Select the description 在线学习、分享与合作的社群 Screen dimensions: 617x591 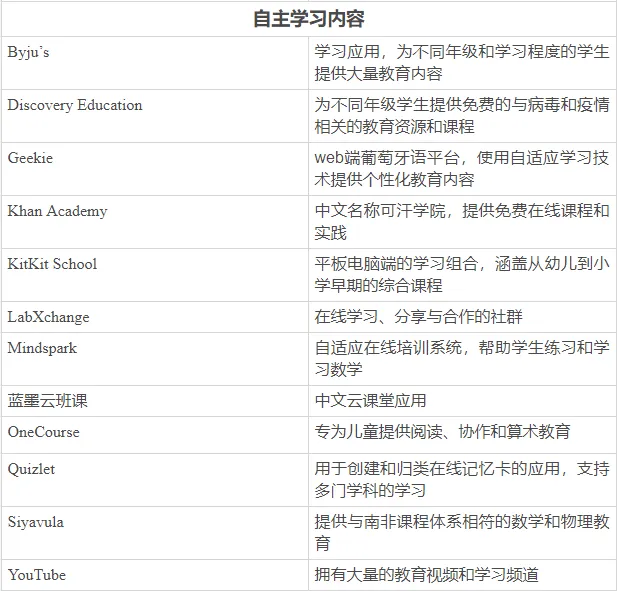[x=418, y=317]
